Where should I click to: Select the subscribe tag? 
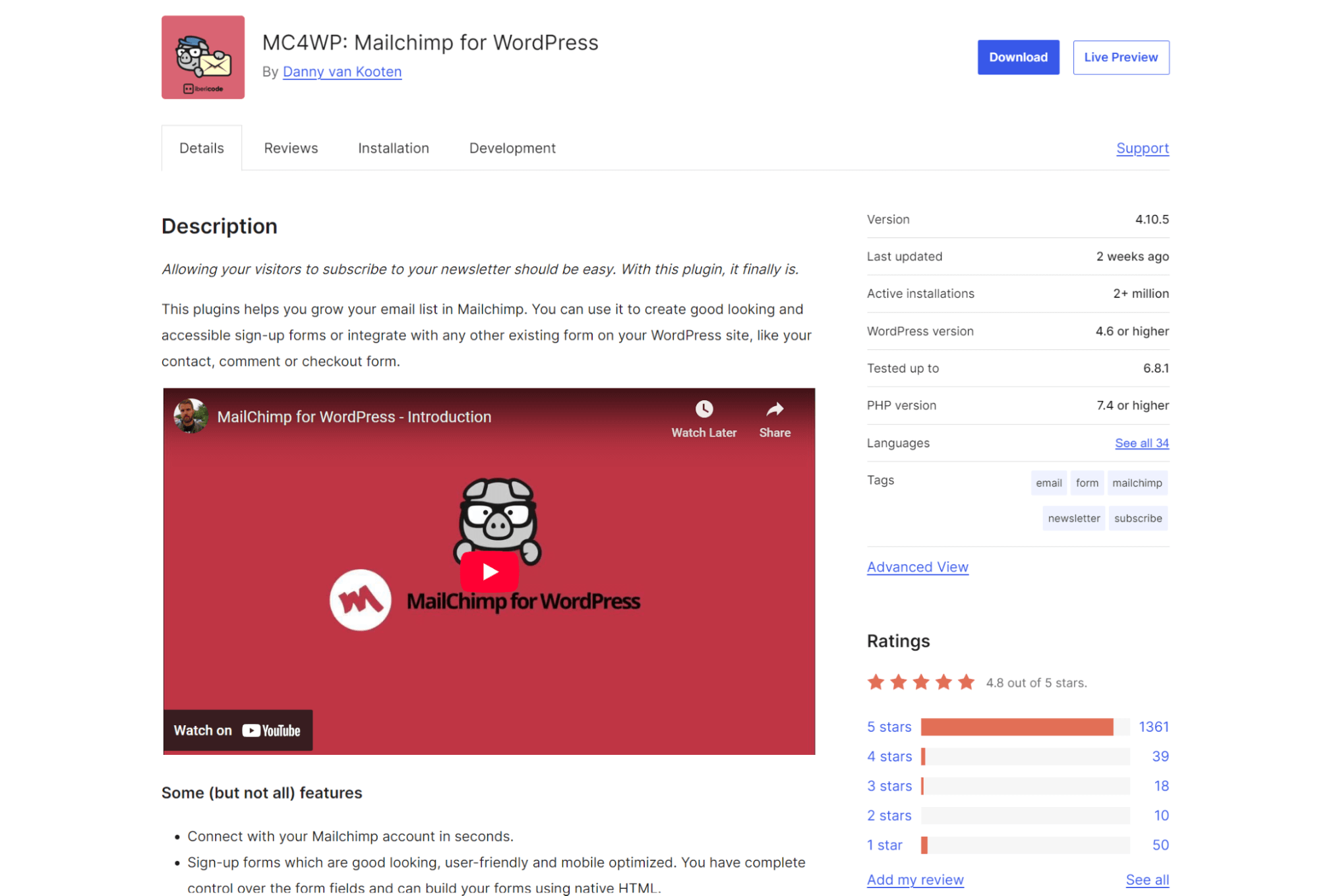pyautogui.click(x=1137, y=518)
